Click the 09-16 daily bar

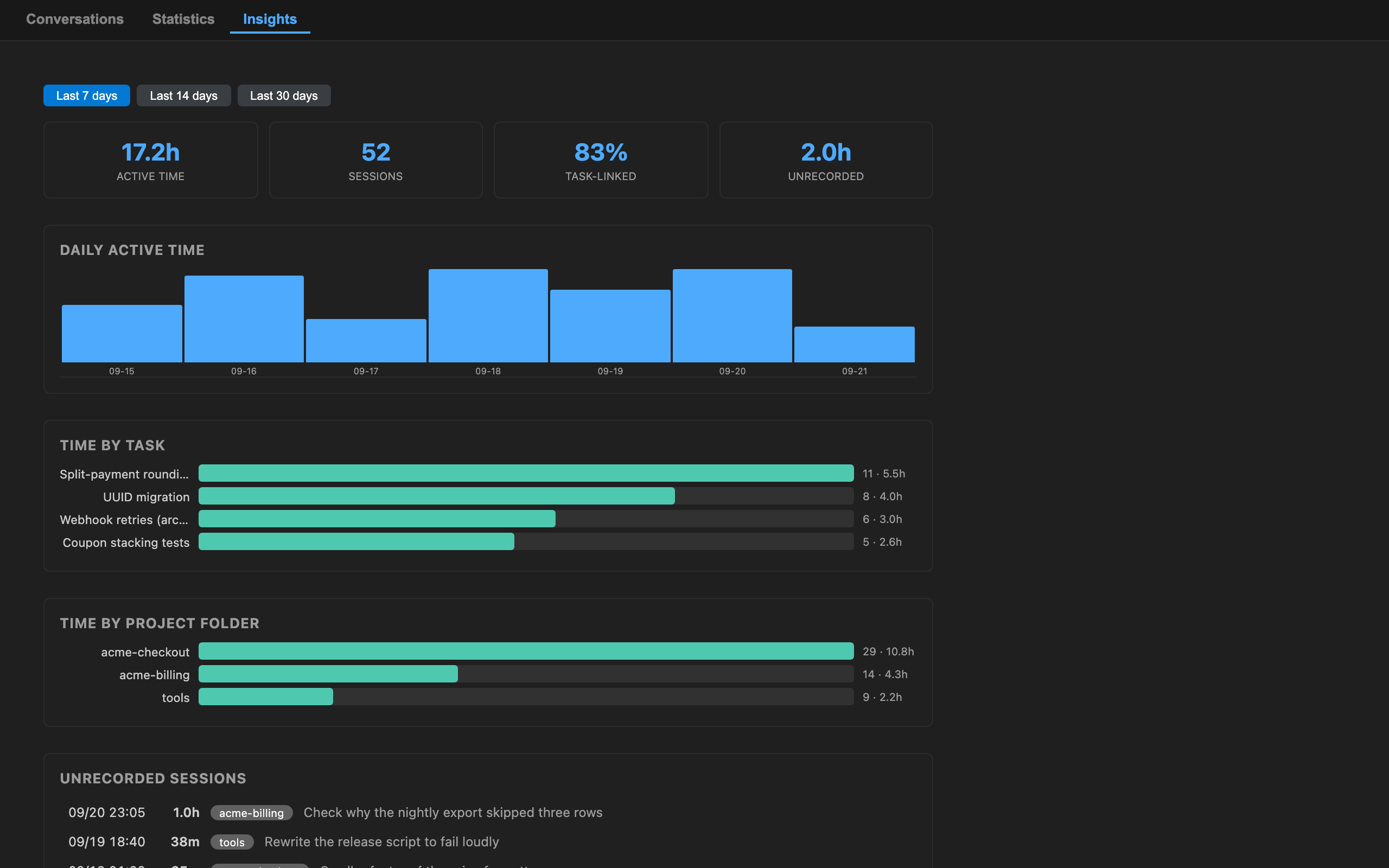point(244,318)
